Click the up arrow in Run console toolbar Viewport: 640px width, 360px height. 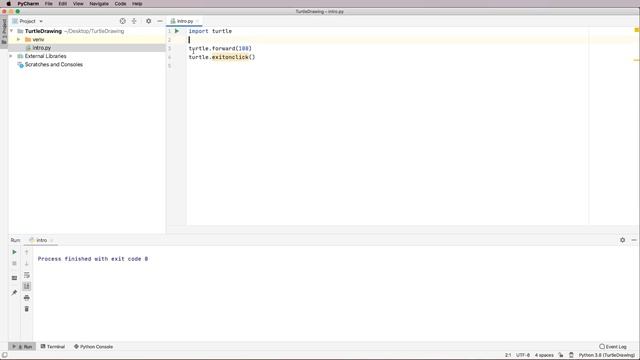[x=27, y=252]
